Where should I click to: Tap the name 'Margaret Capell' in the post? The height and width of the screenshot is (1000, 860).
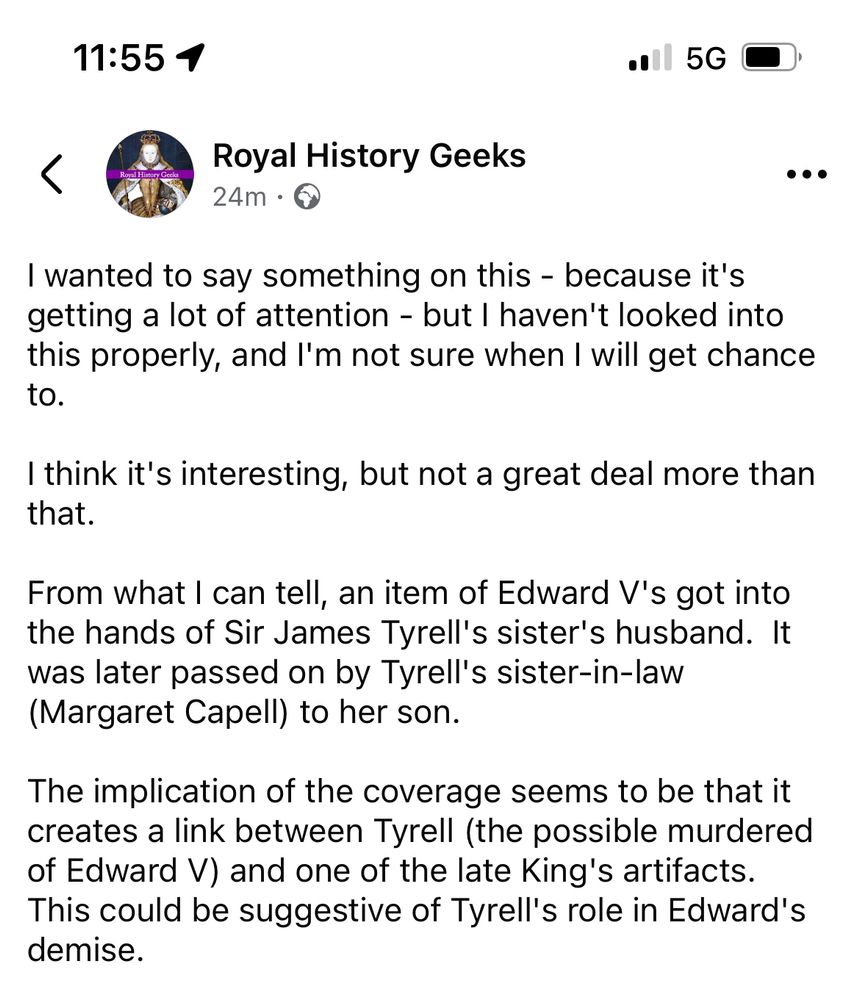(x=159, y=712)
